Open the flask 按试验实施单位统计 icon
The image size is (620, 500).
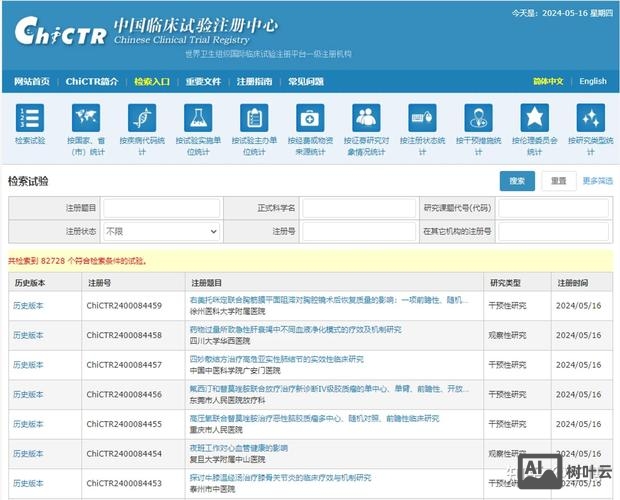pos(198,118)
